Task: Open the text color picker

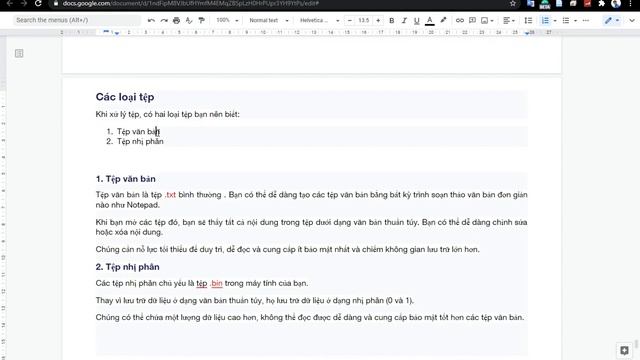Action: click(x=430, y=20)
